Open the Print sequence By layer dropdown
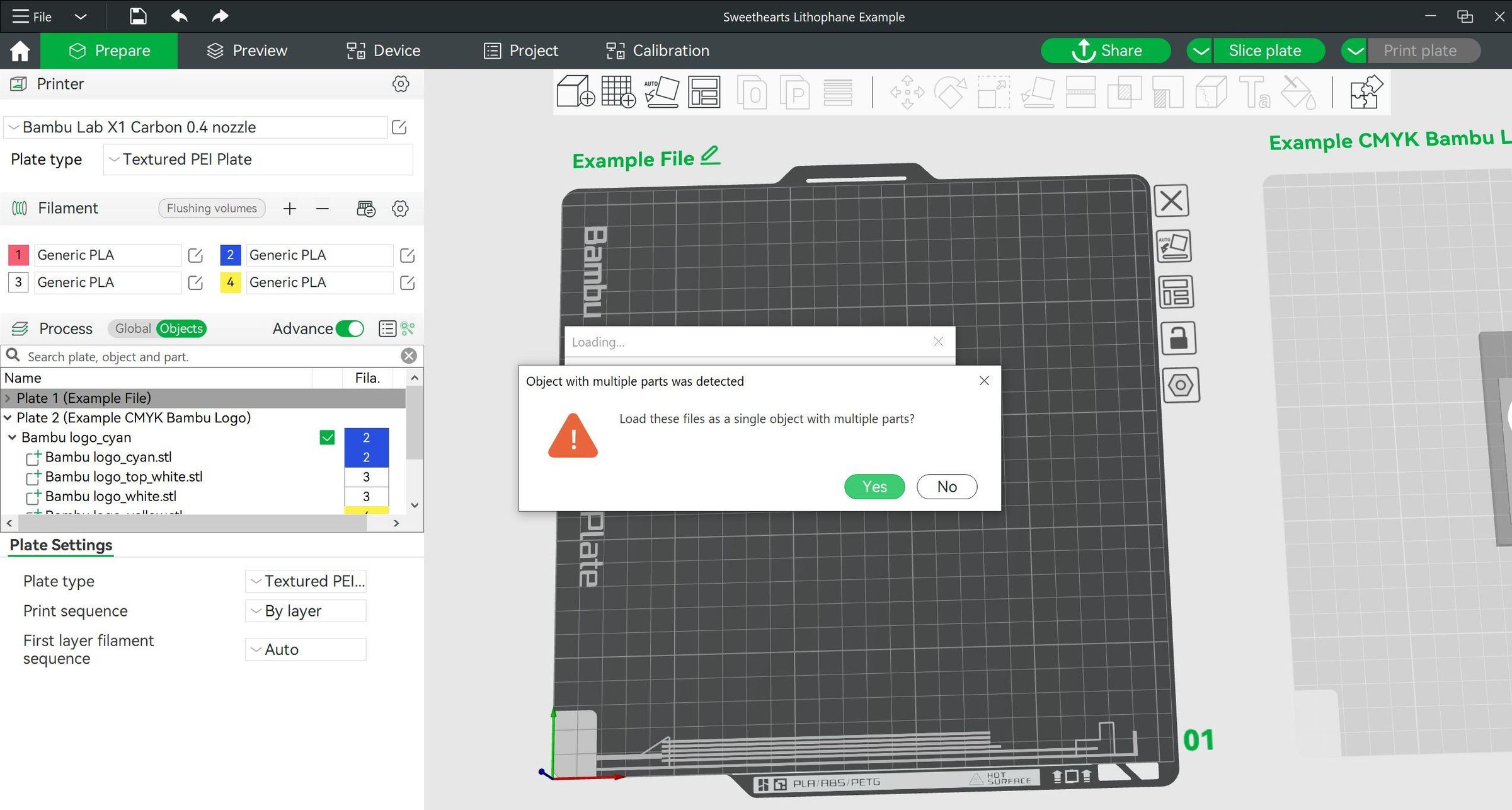 coord(306,611)
